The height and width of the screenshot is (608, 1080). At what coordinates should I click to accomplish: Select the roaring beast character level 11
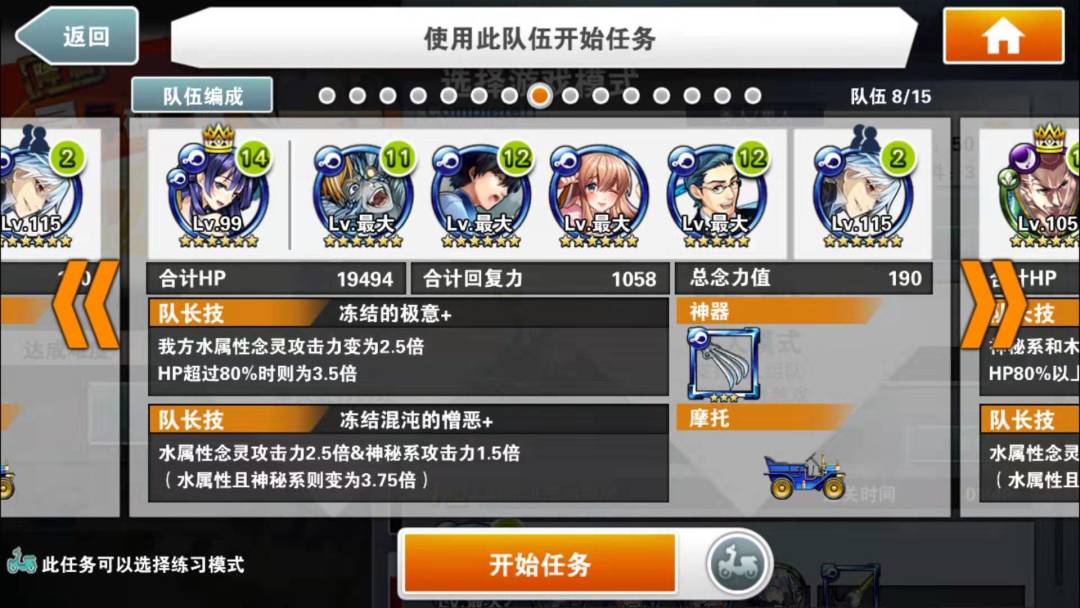tap(363, 194)
